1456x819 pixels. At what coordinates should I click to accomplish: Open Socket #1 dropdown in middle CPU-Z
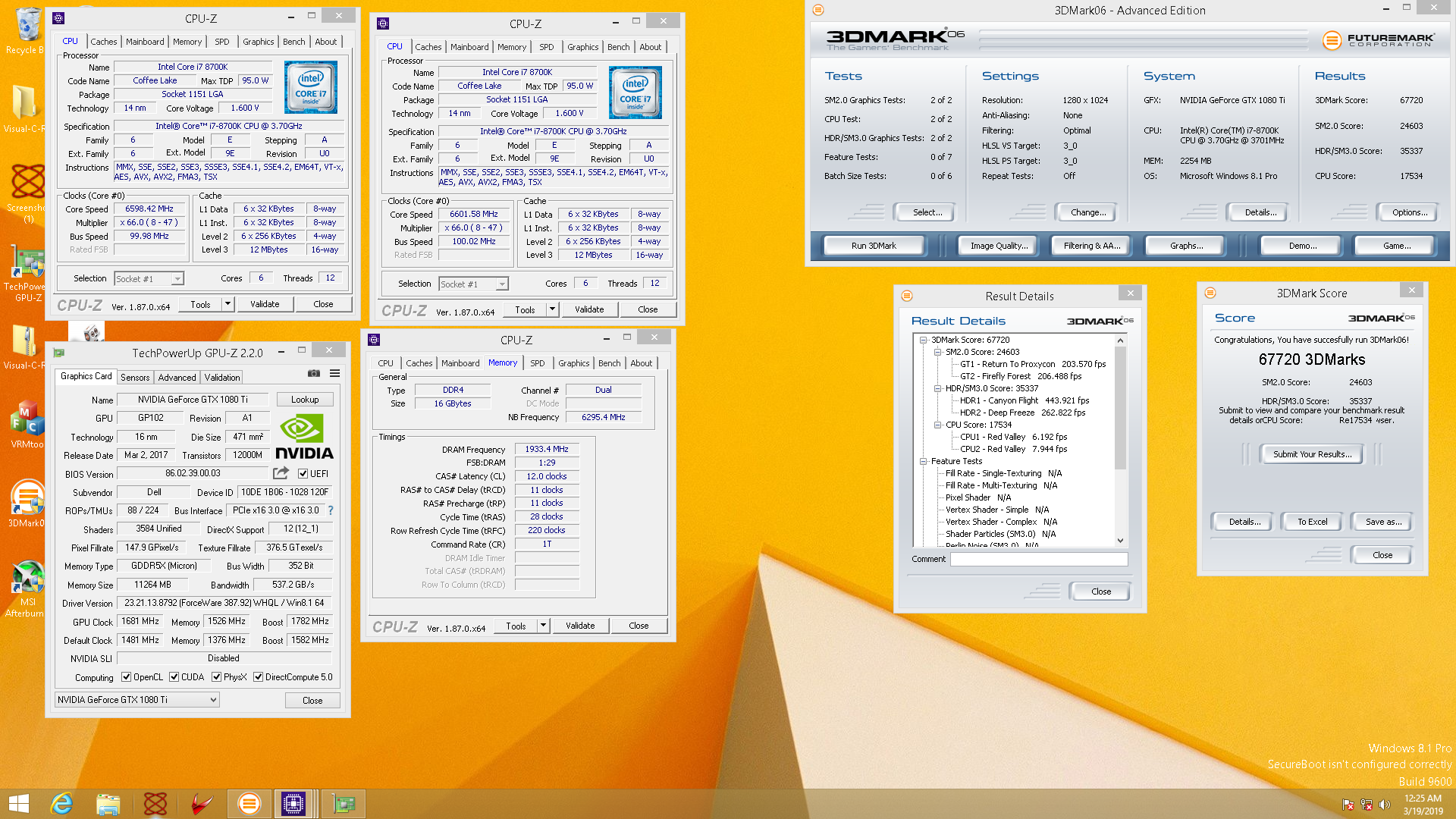click(474, 284)
